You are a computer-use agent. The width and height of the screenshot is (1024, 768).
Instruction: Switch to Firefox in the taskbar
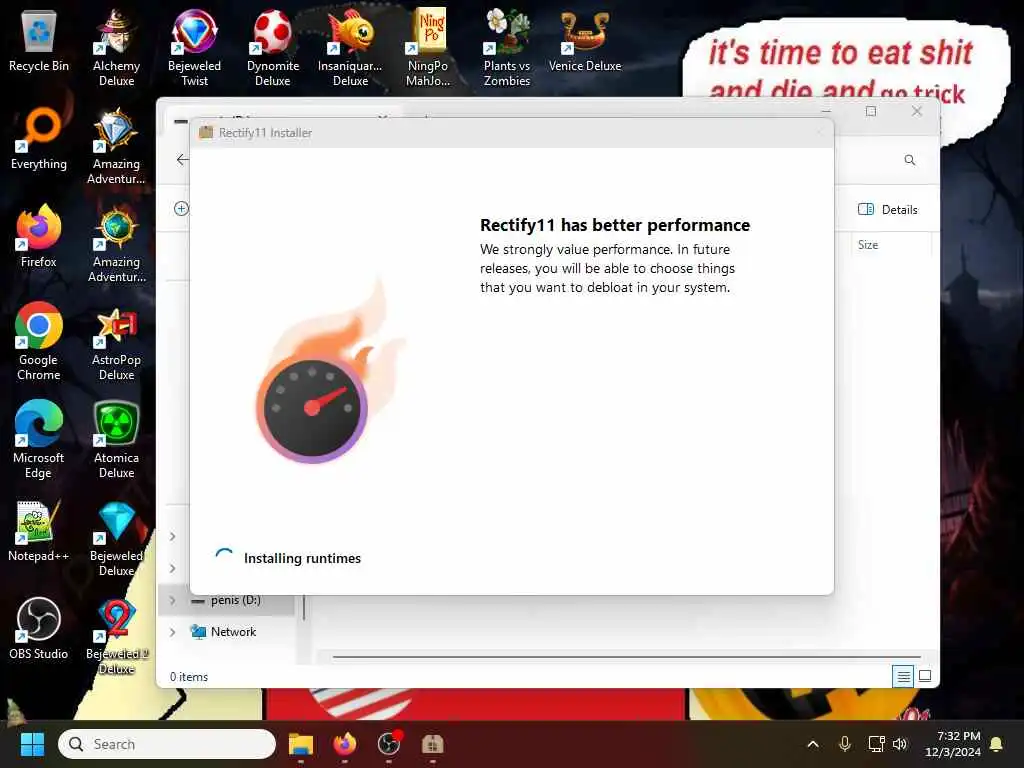[x=344, y=744]
